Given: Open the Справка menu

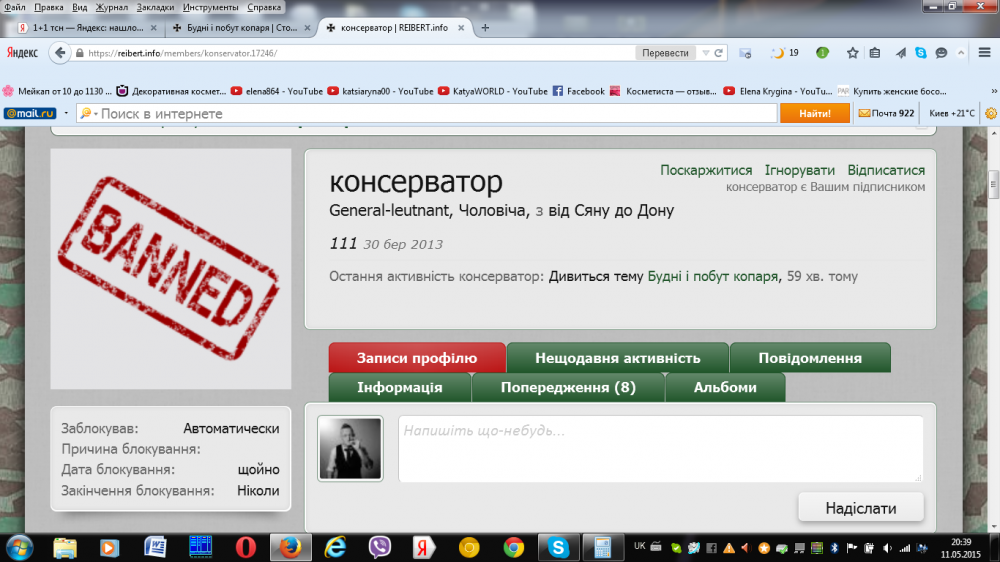Looking at the screenshot, I should (x=264, y=7).
